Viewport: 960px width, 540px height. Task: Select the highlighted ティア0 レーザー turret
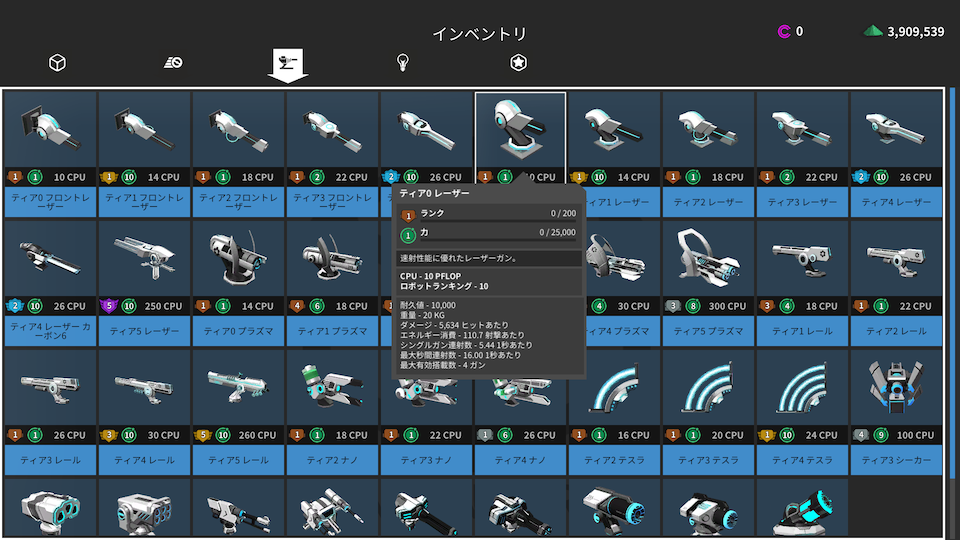520,130
